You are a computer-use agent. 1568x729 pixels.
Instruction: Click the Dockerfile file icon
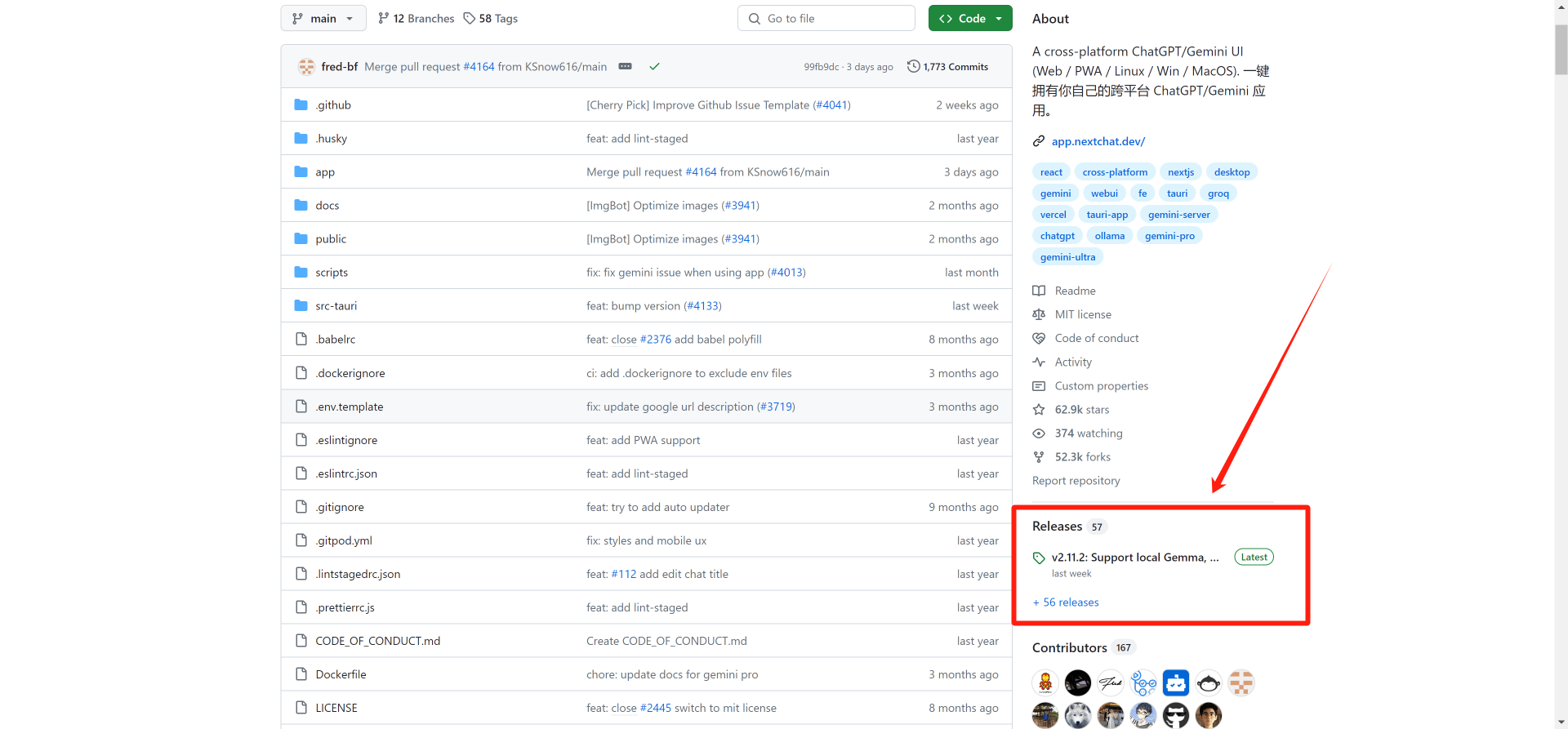point(301,673)
